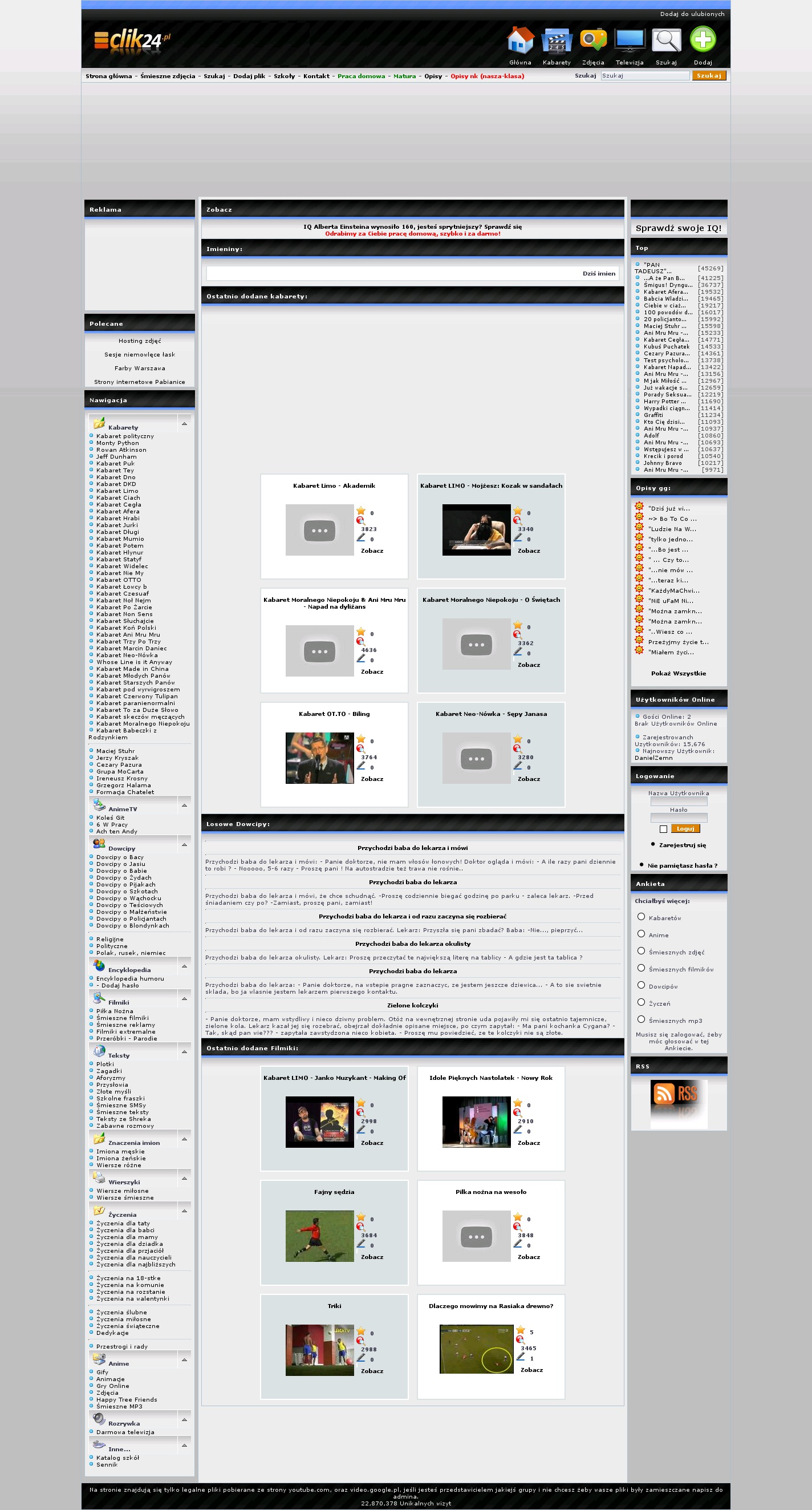Select the Kabaretów poll option
Viewport: 812px width, 1510px height.
click(x=641, y=917)
